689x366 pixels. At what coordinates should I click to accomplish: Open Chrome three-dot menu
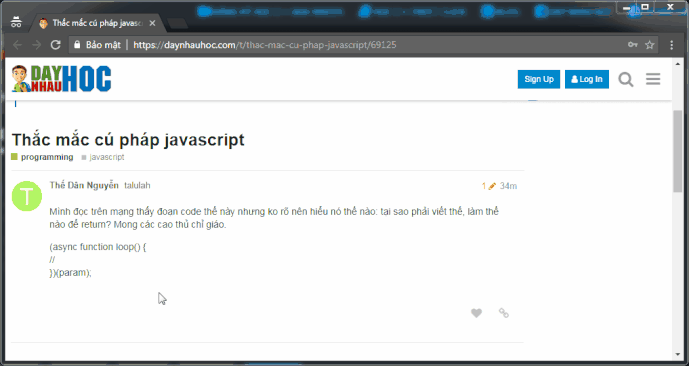point(671,45)
